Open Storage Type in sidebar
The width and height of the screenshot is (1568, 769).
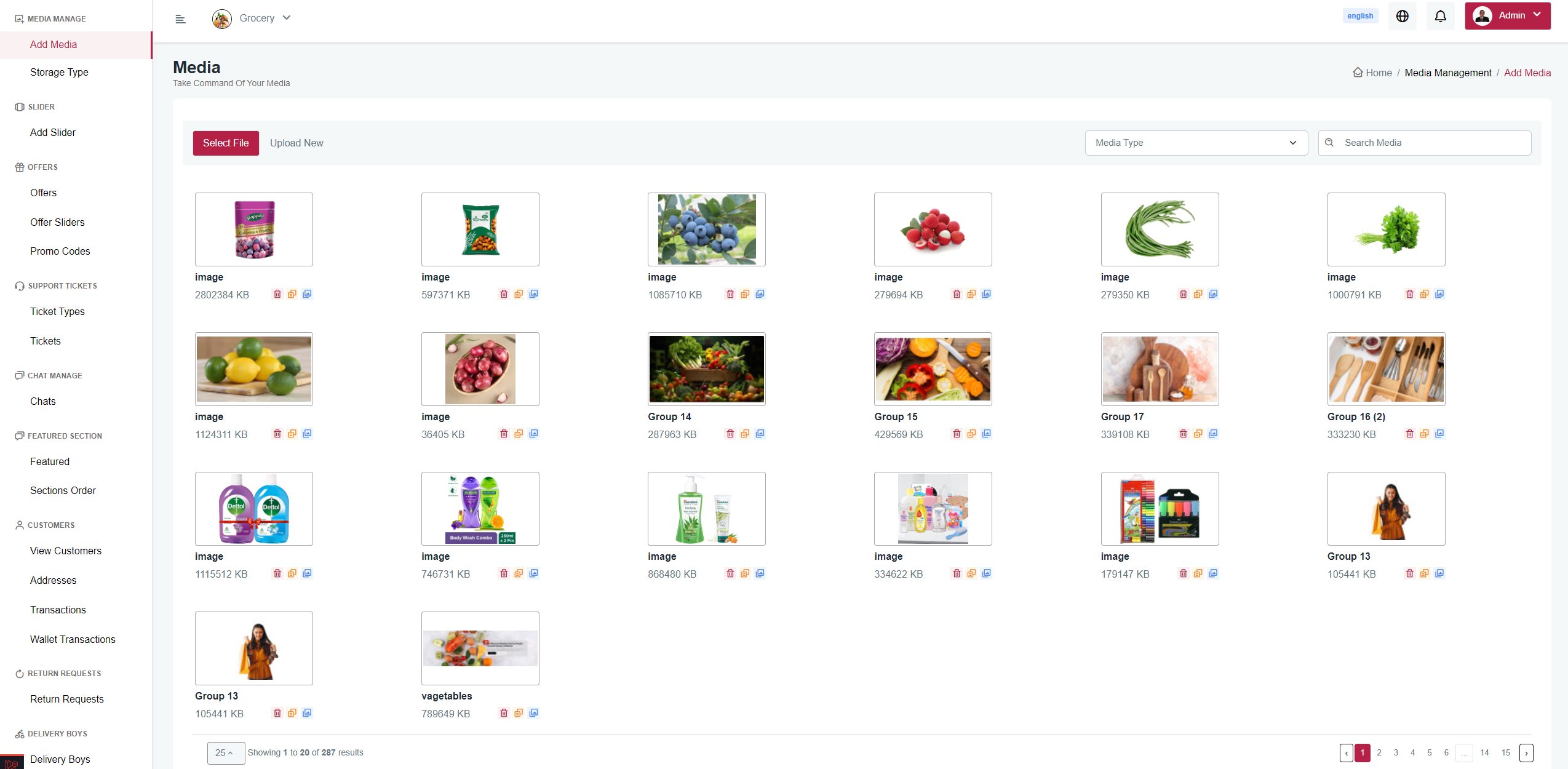[x=59, y=72]
